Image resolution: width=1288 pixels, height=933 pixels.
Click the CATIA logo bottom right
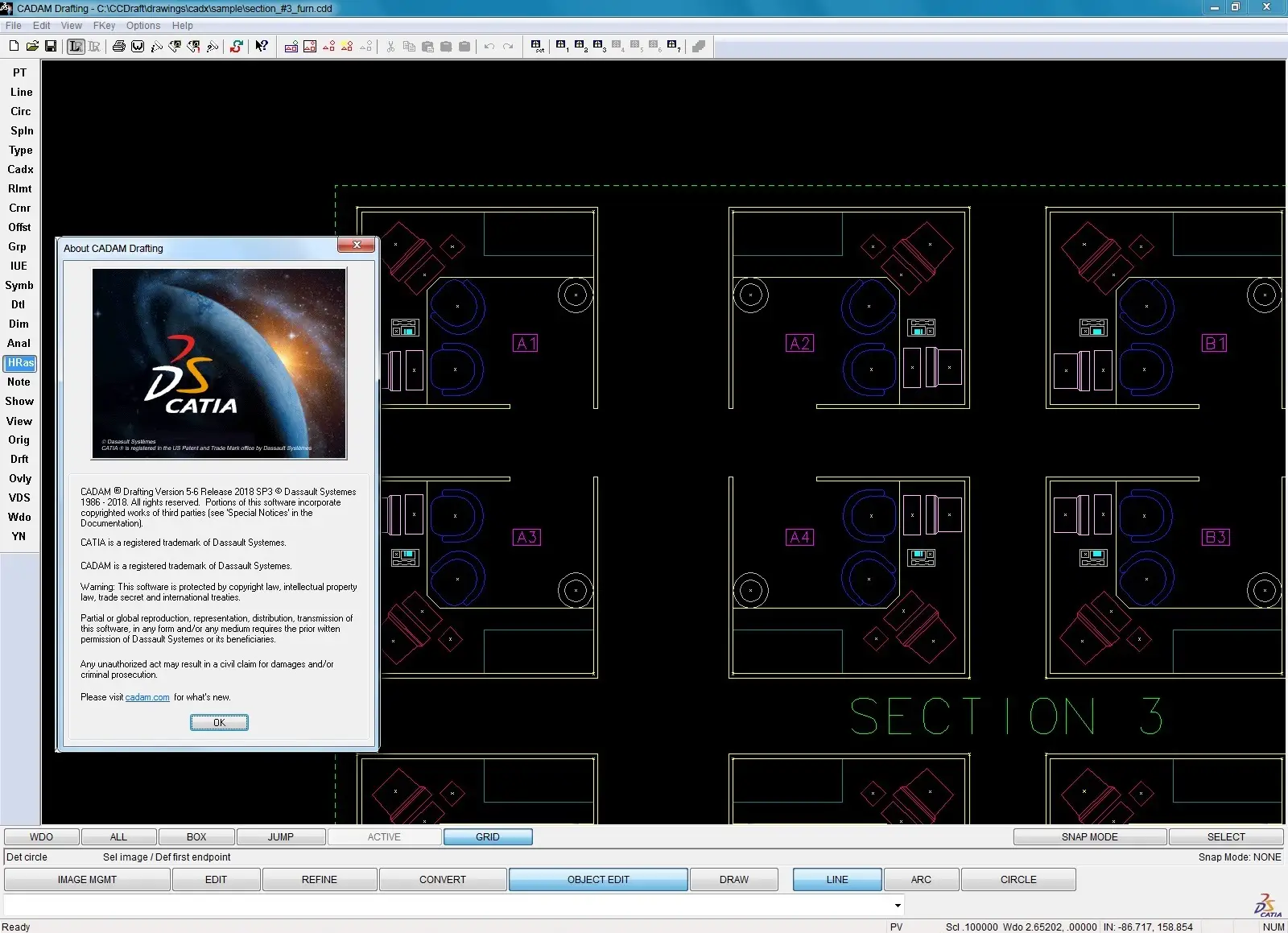click(x=1268, y=905)
